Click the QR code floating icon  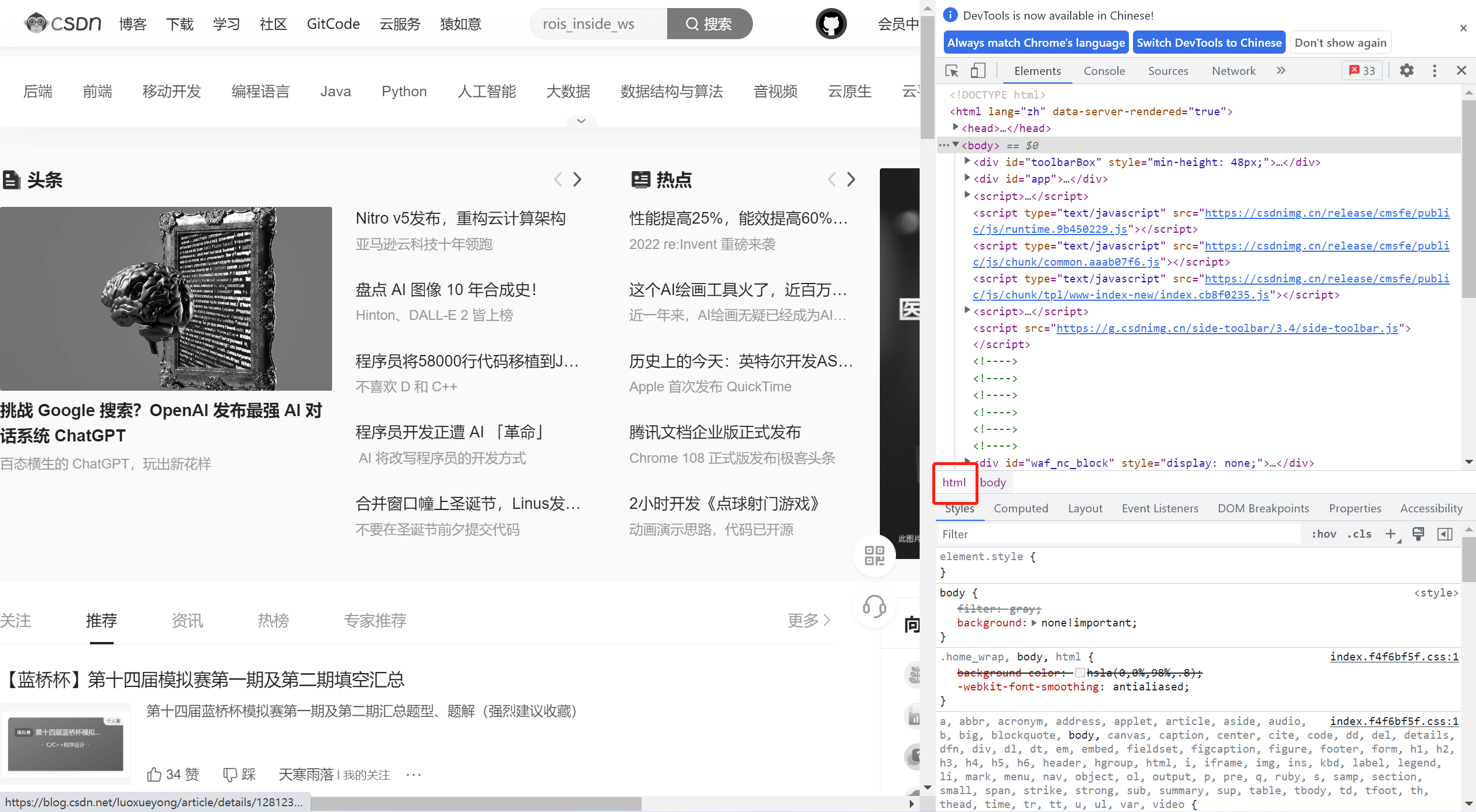[x=875, y=556]
